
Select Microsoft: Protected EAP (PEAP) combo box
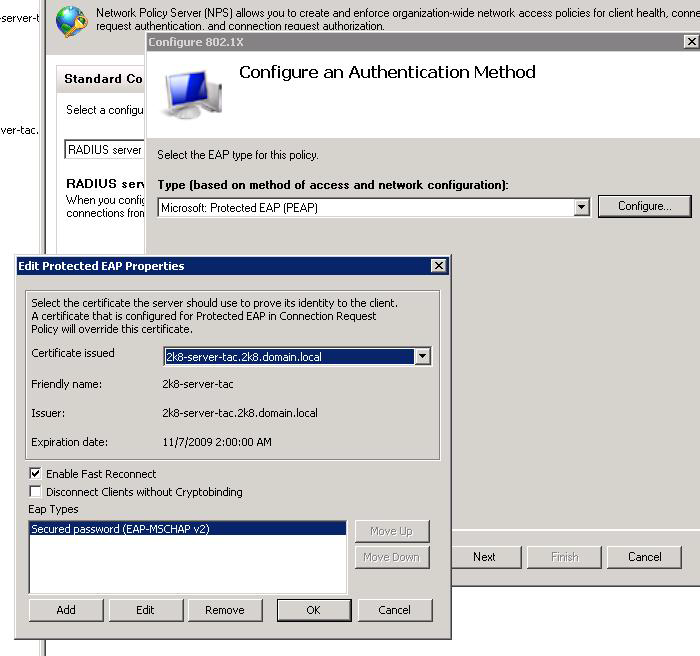coord(374,208)
